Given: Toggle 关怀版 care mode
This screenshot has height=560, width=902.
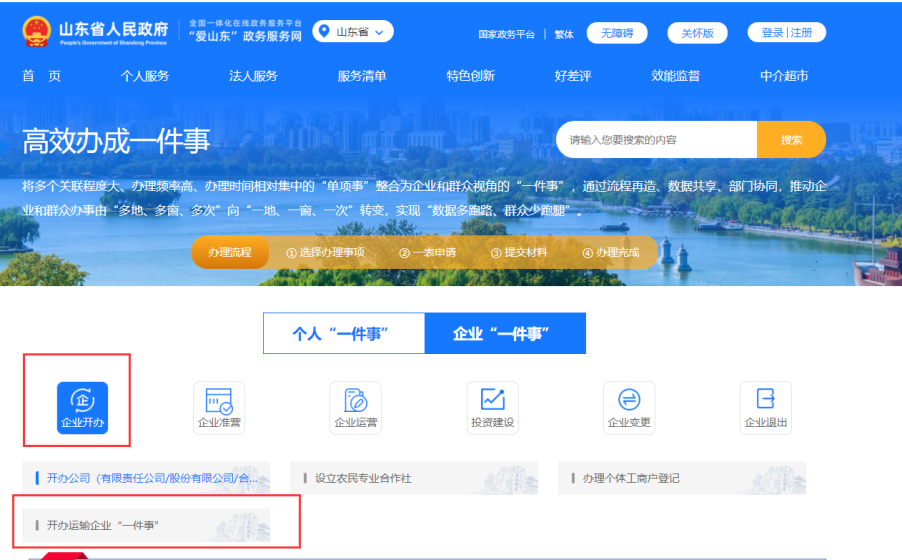Looking at the screenshot, I should click(x=697, y=33).
